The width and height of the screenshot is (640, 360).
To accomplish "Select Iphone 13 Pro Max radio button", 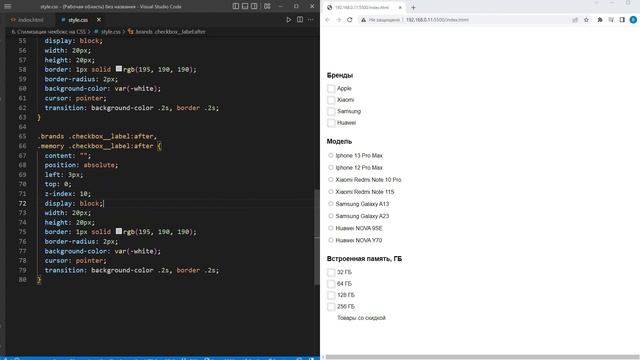I will pos(331,155).
